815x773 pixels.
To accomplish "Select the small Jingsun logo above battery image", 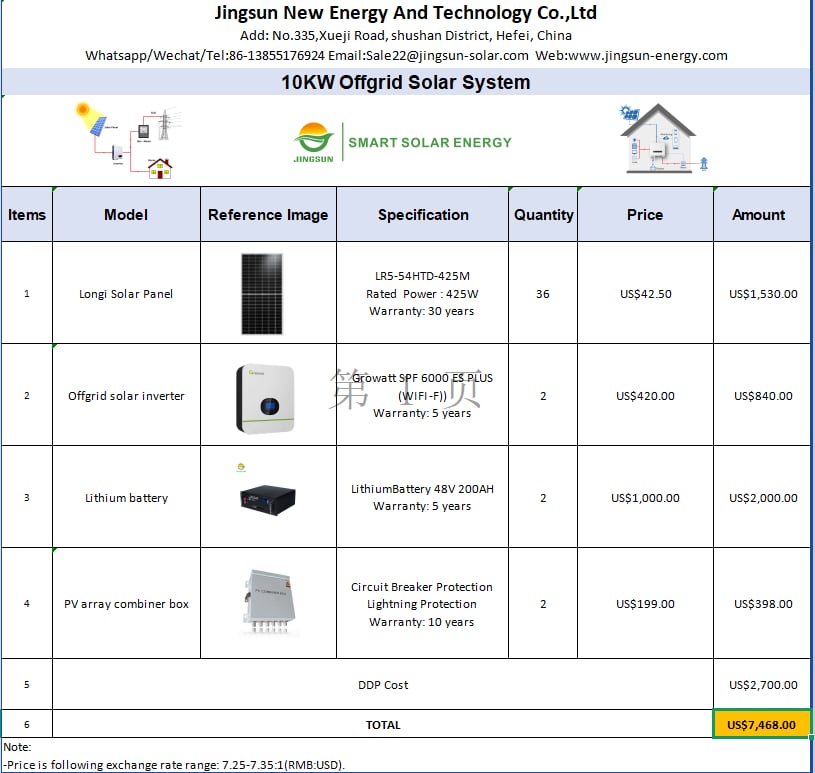I will click(x=241, y=467).
